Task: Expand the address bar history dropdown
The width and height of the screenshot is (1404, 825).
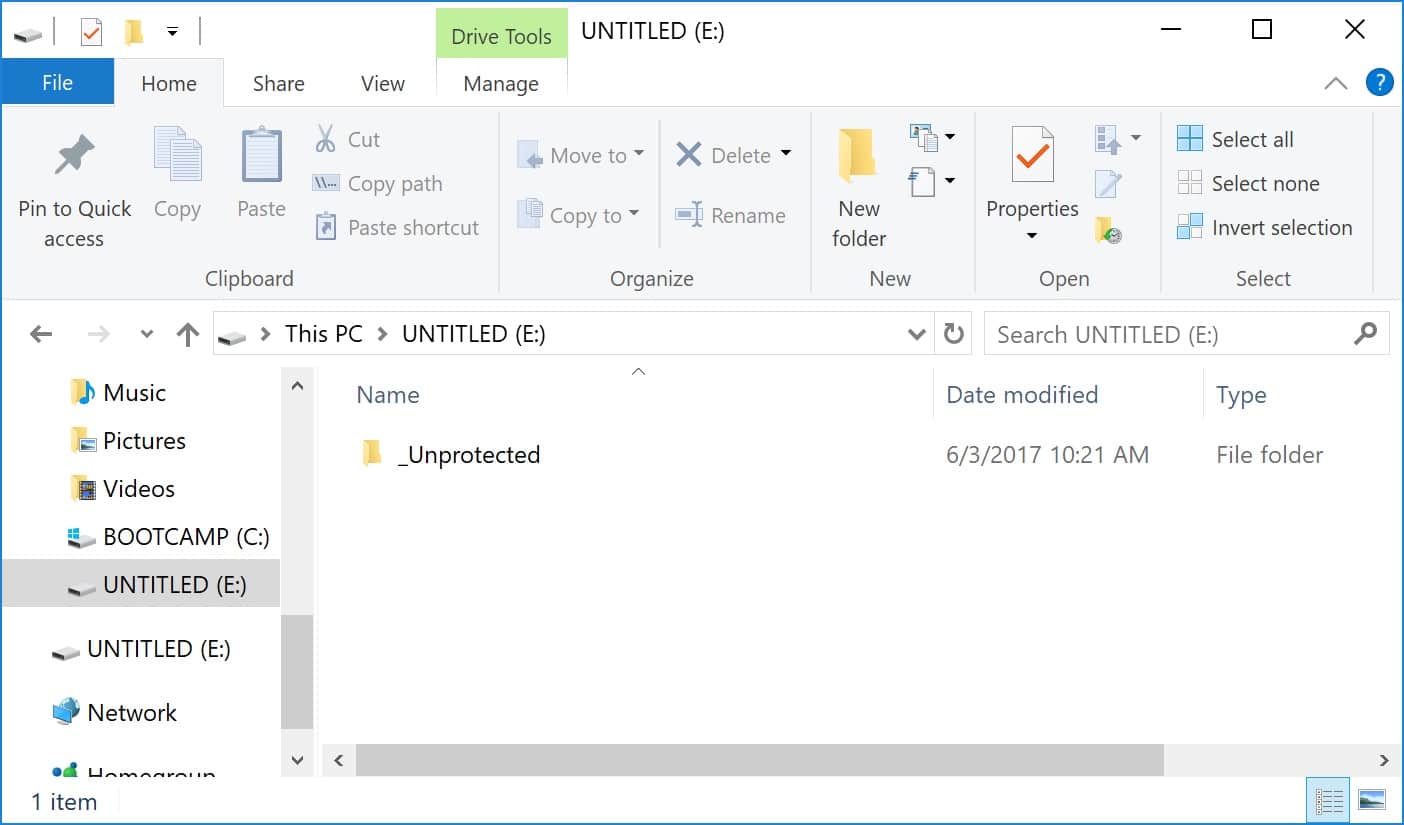Action: click(916, 334)
